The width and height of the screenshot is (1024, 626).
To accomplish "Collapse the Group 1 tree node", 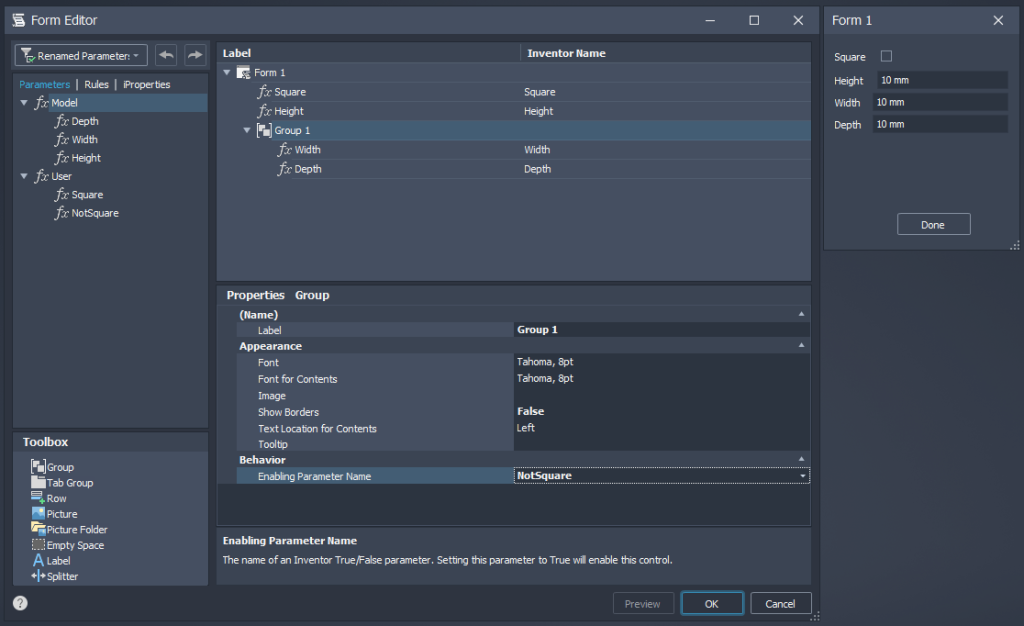I will click(x=247, y=131).
